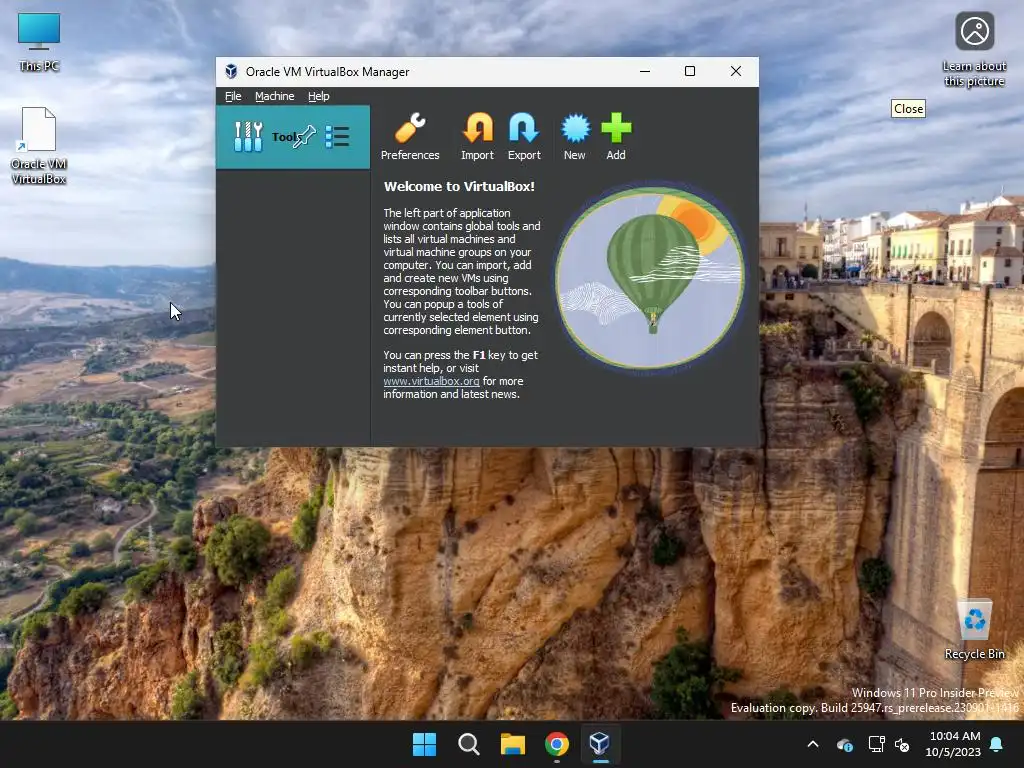Open the Help menu
The height and width of the screenshot is (768, 1024).
pos(319,96)
